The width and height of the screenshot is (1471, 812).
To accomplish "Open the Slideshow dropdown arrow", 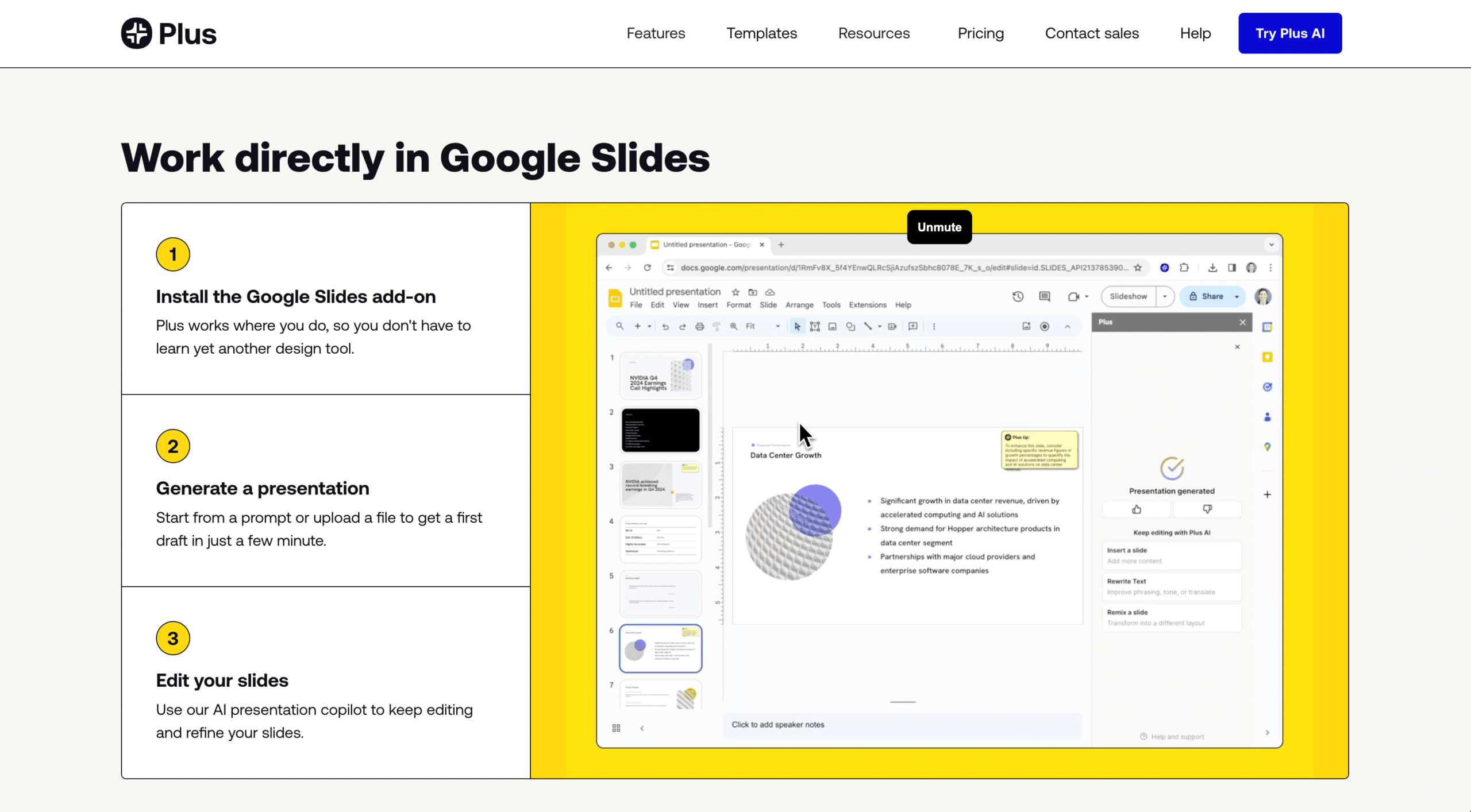I will coord(1165,296).
